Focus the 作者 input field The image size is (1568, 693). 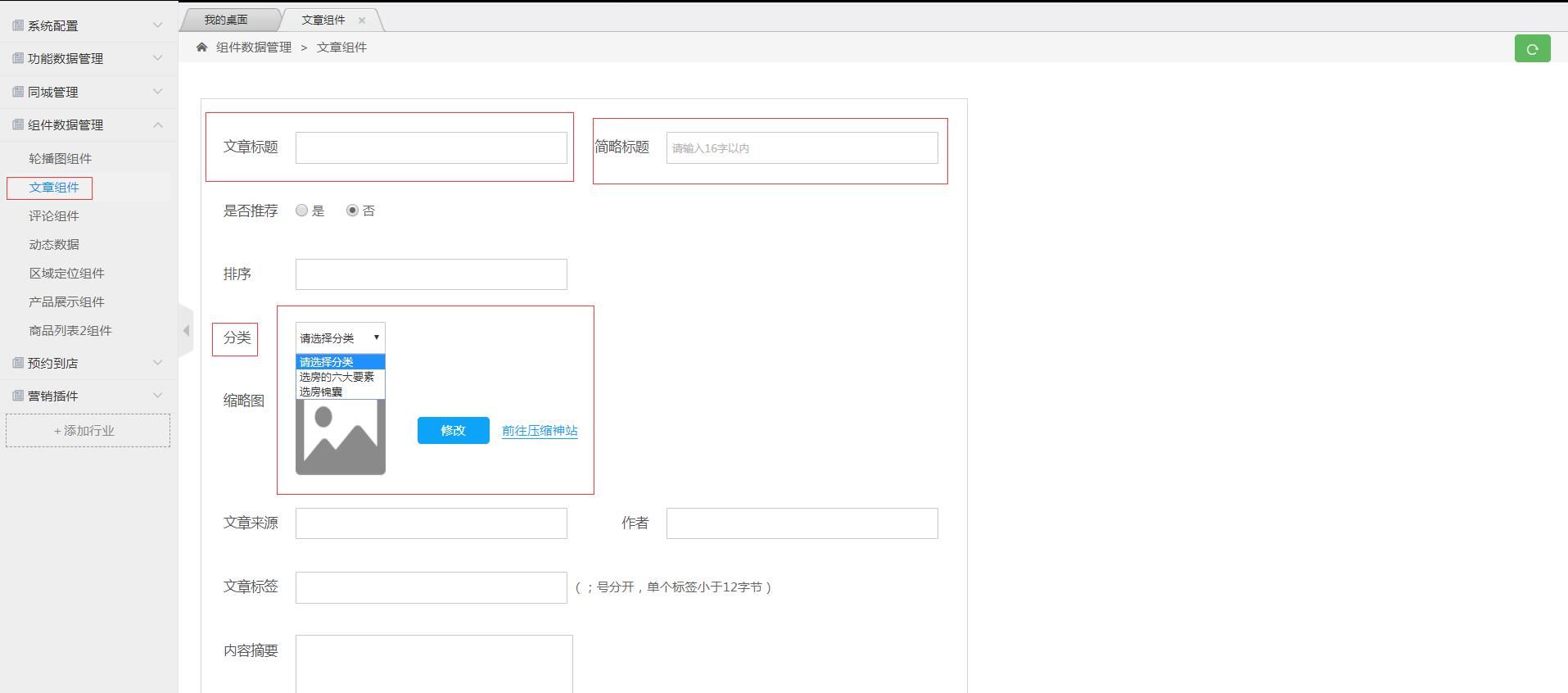[x=802, y=523]
